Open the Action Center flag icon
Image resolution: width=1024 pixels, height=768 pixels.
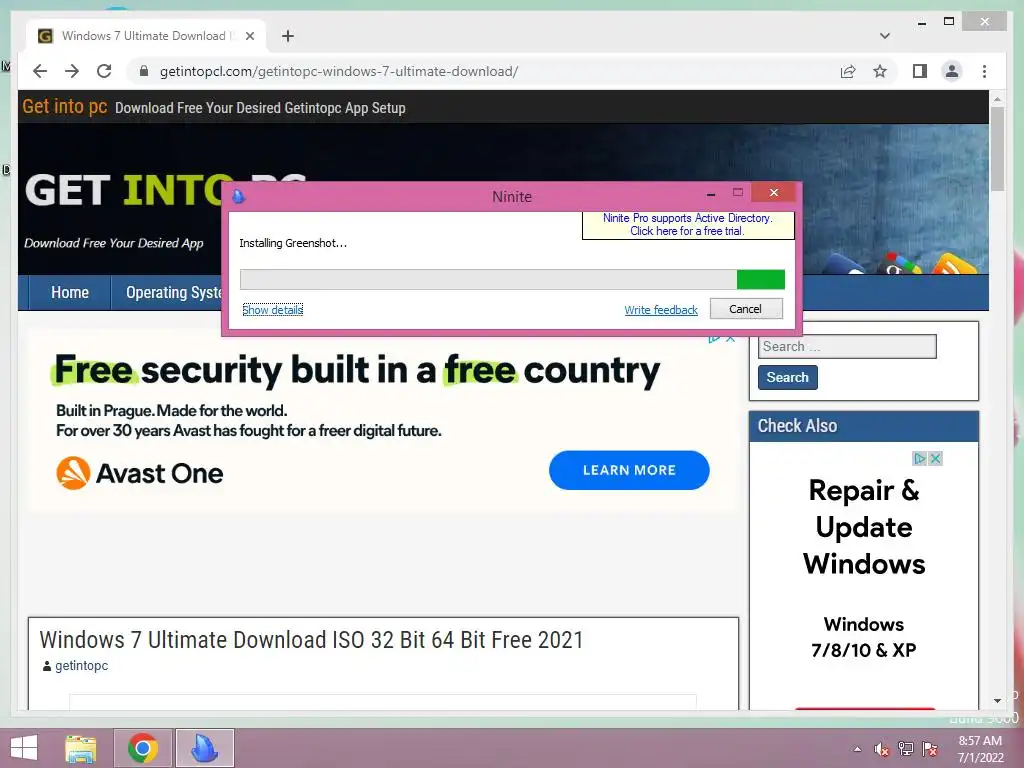click(x=930, y=749)
